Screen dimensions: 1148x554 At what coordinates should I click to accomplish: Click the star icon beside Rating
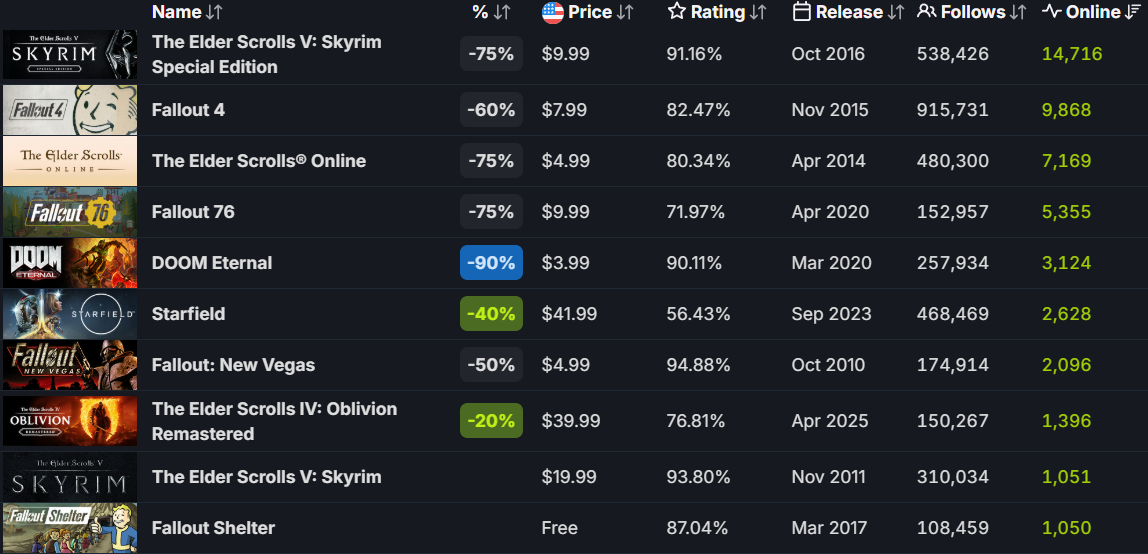pos(677,13)
